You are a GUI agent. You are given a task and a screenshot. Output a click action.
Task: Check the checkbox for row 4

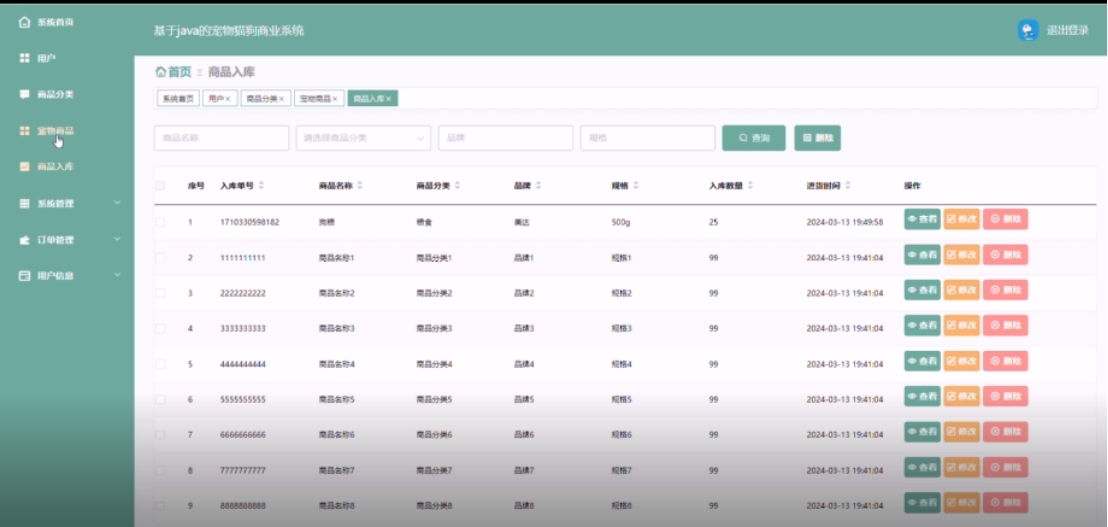pyautogui.click(x=160, y=328)
